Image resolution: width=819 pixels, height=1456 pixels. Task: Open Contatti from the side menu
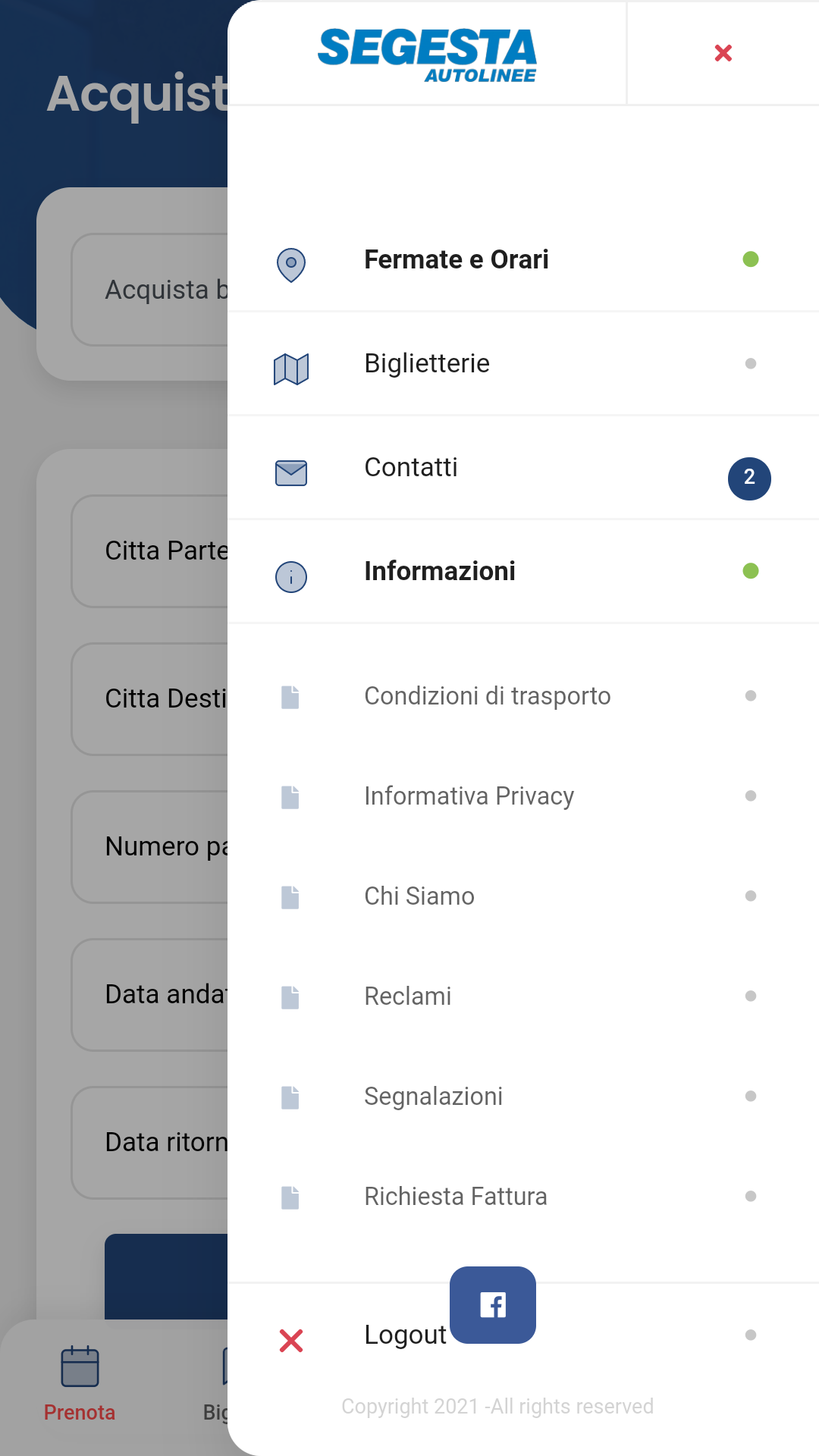tap(411, 467)
